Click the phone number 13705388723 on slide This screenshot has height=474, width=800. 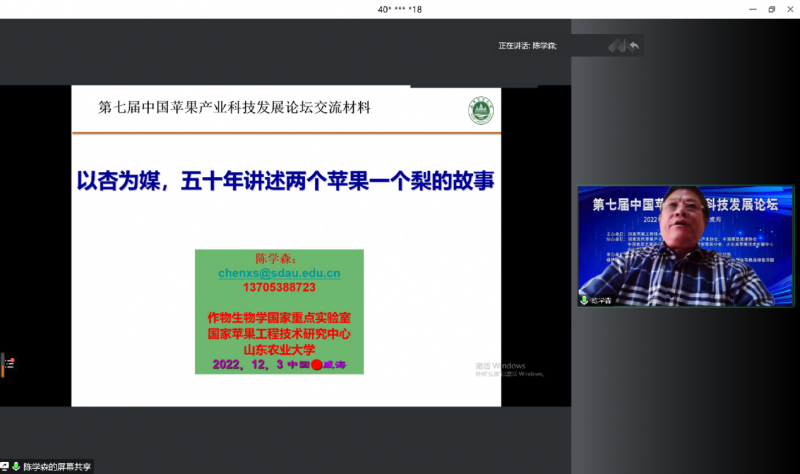pyautogui.click(x=279, y=287)
